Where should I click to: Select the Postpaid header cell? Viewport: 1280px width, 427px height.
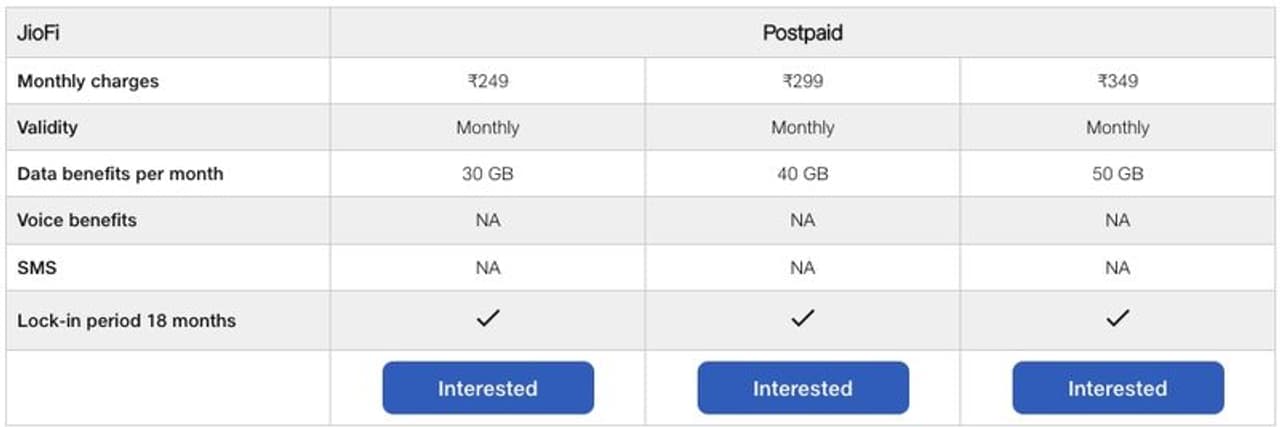point(803,33)
